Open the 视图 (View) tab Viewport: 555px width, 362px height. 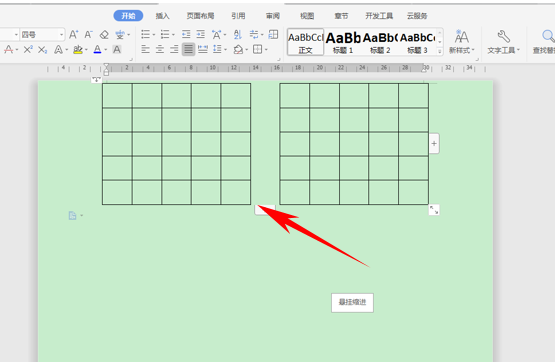pos(307,16)
